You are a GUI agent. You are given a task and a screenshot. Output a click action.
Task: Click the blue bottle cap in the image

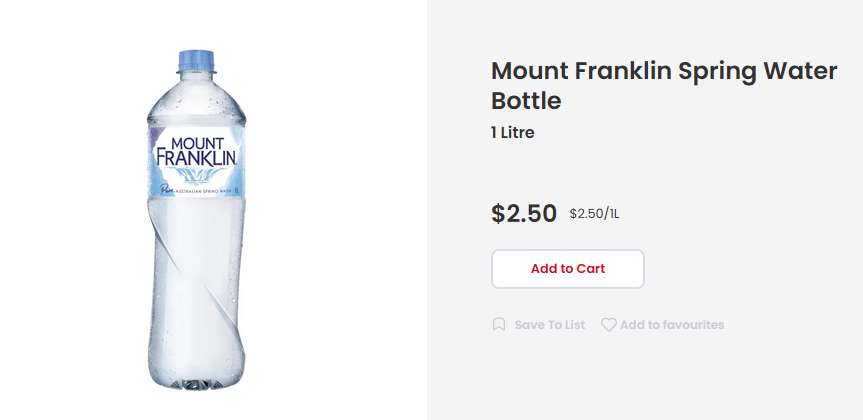pos(196,60)
